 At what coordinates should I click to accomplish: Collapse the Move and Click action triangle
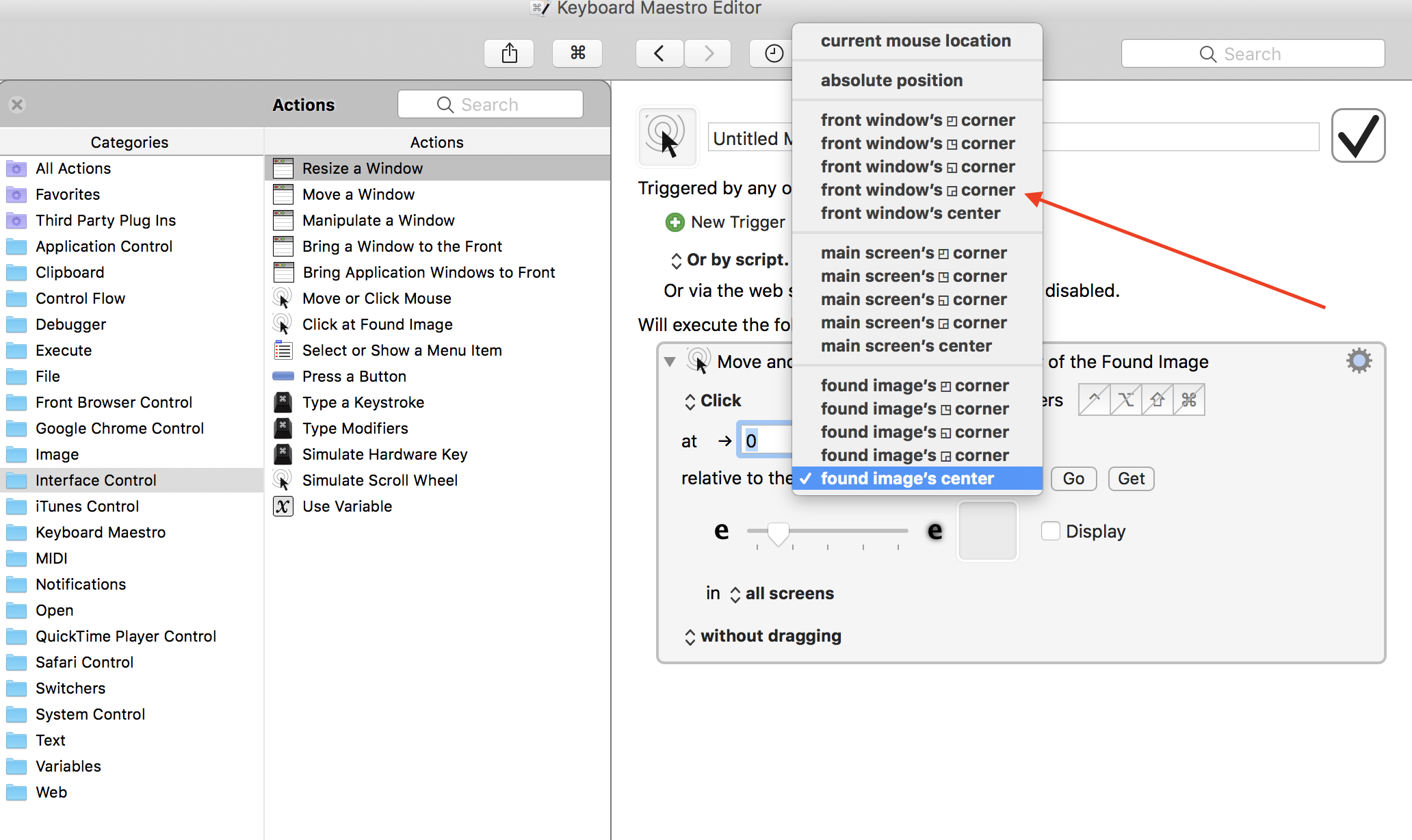670,361
